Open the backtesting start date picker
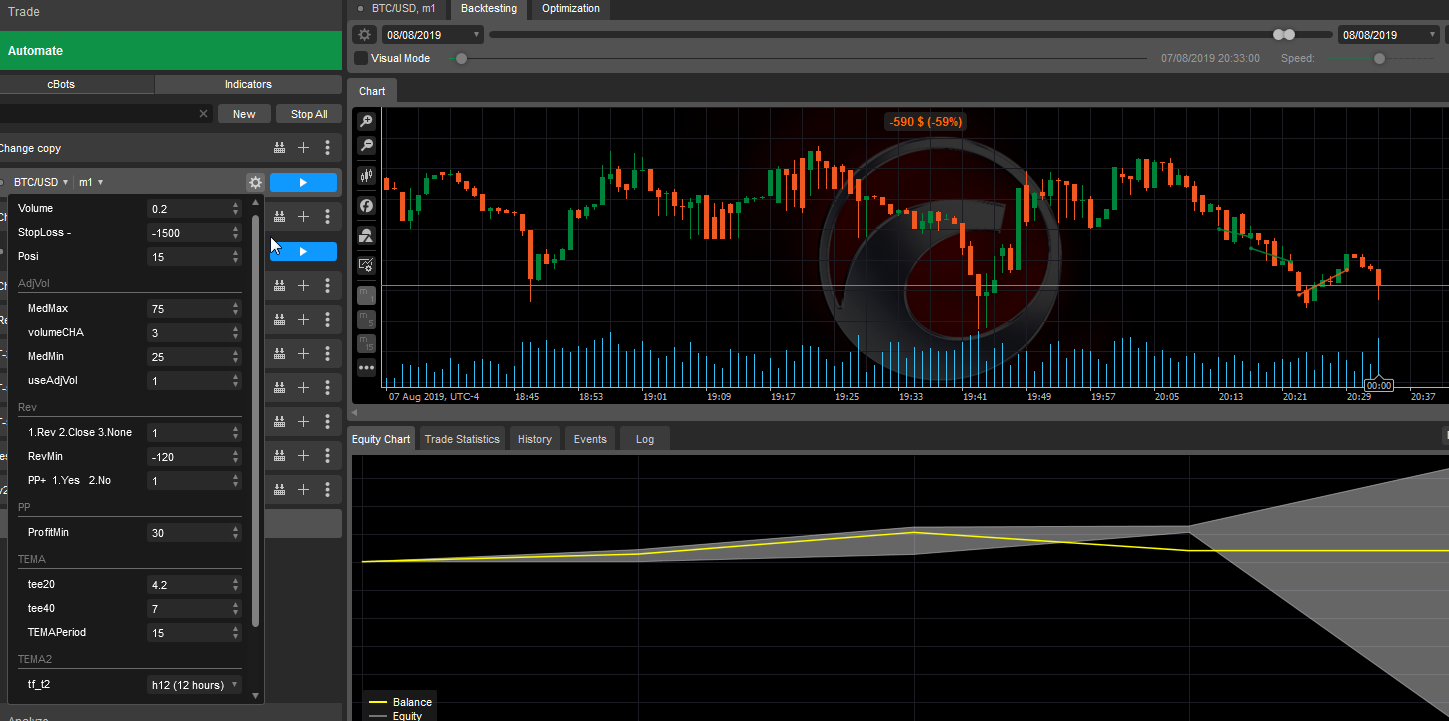 (x=433, y=35)
